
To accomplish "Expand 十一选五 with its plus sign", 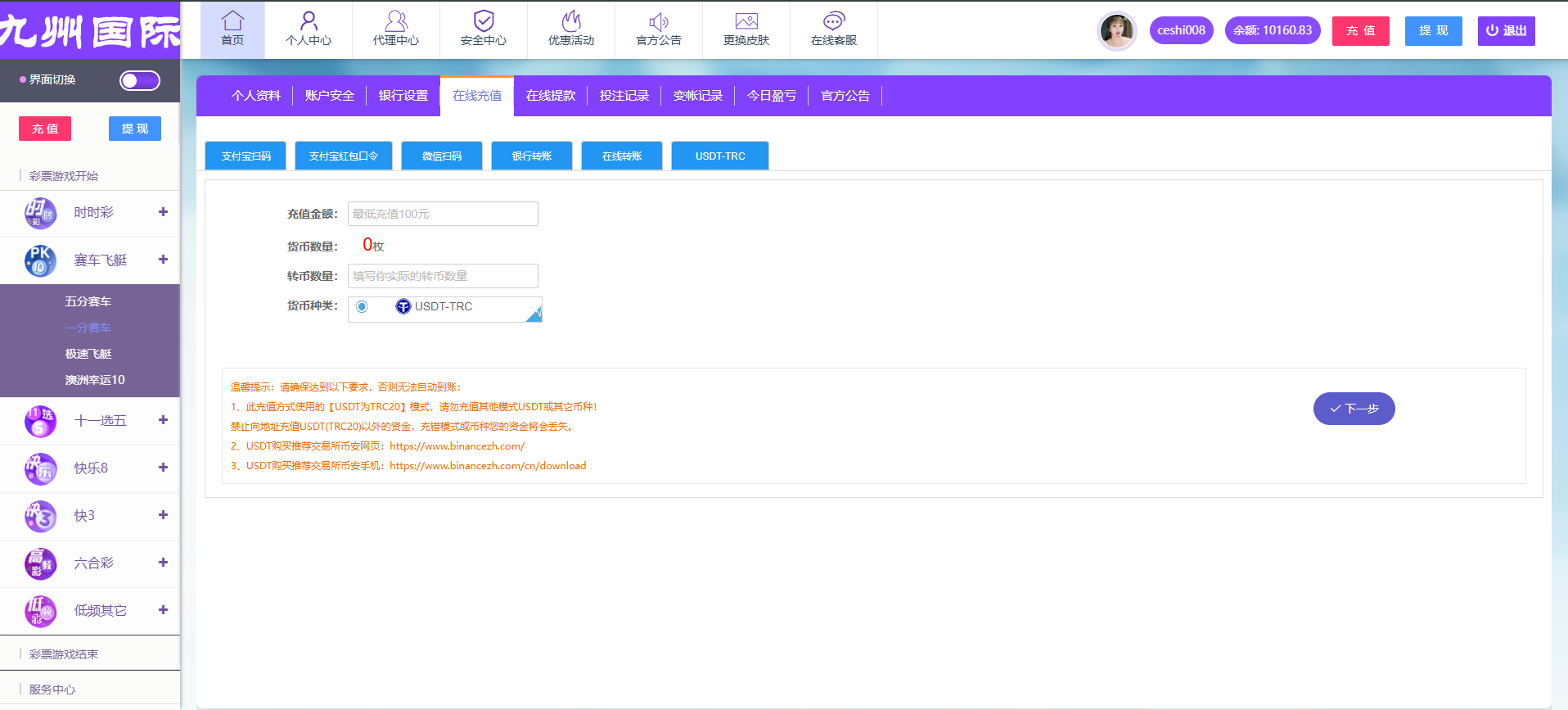I will pos(163,420).
